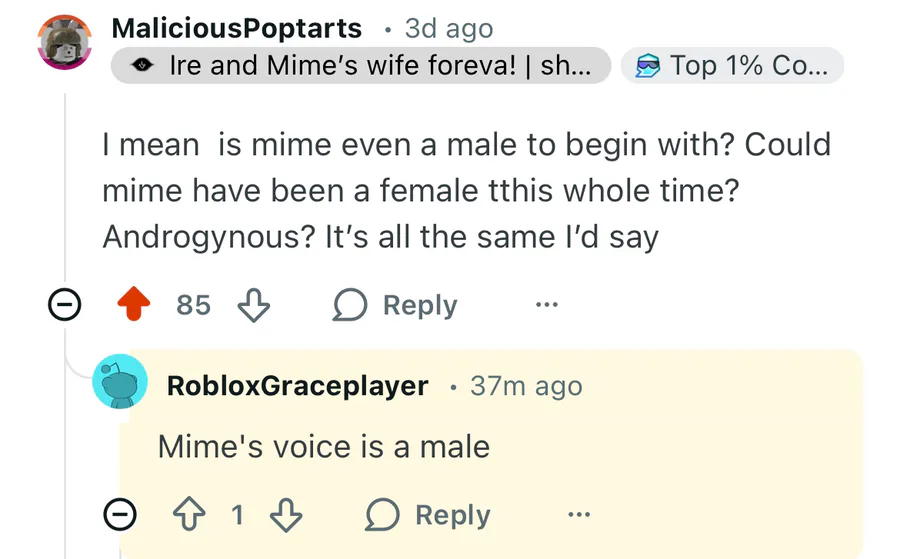Click the Top 1% Commenter badge
The image size is (900, 559).
(x=733, y=66)
